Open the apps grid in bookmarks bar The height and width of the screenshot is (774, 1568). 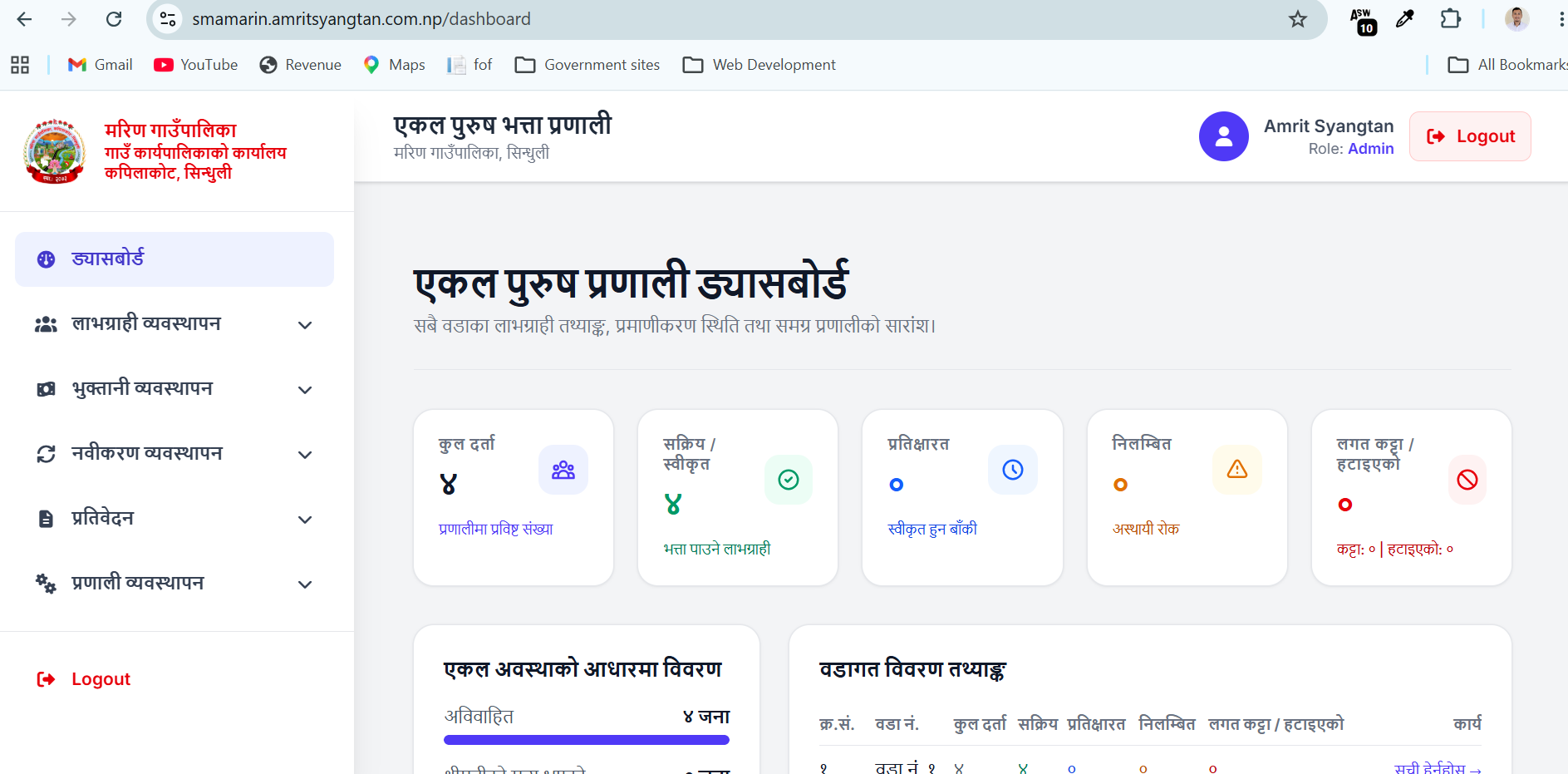[x=20, y=65]
